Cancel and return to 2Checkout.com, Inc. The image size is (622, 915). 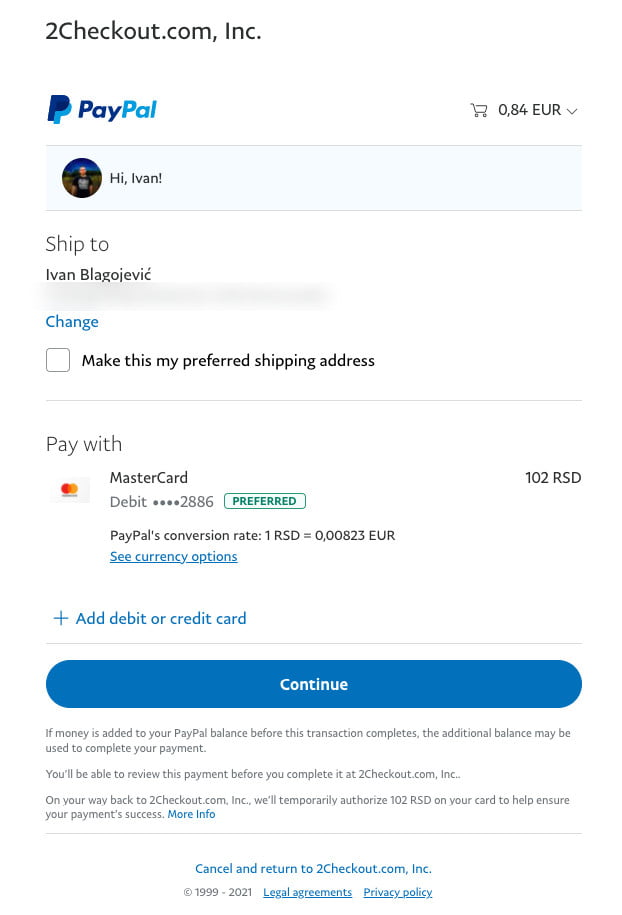tap(313, 868)
